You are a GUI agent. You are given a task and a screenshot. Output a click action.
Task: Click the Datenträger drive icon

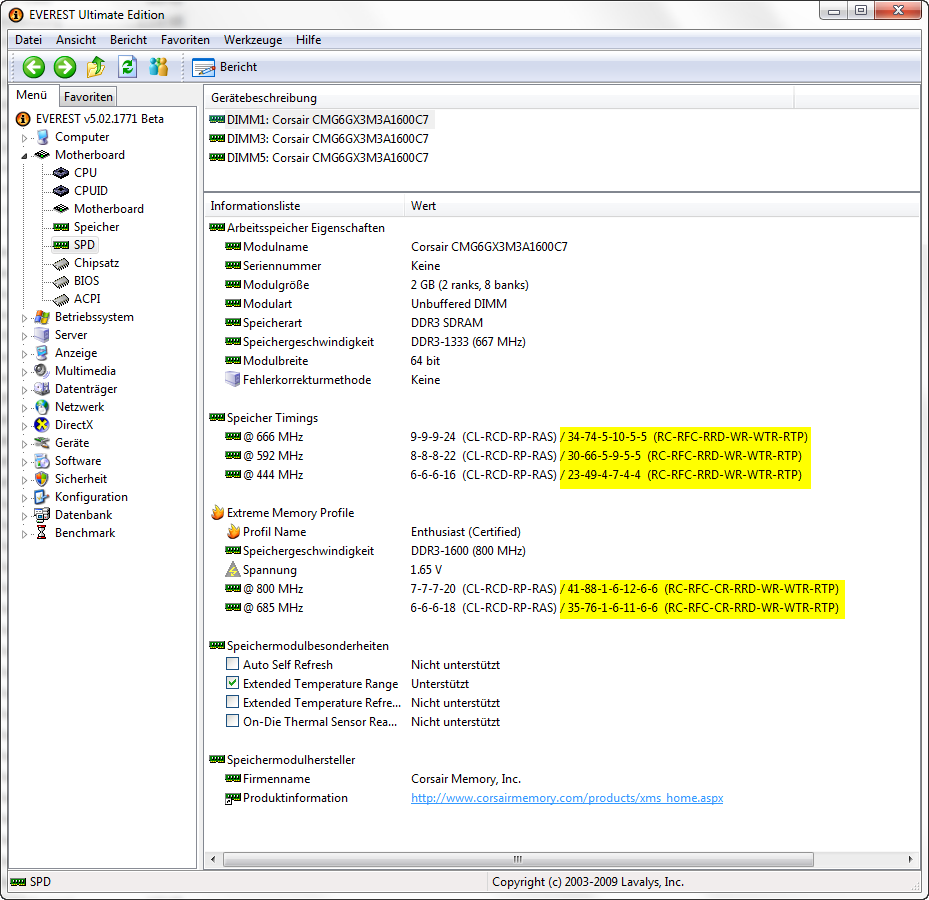[41, 389]
